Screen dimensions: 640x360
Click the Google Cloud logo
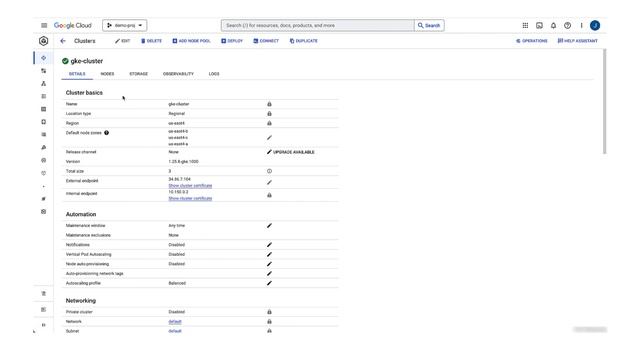(73, 25)
